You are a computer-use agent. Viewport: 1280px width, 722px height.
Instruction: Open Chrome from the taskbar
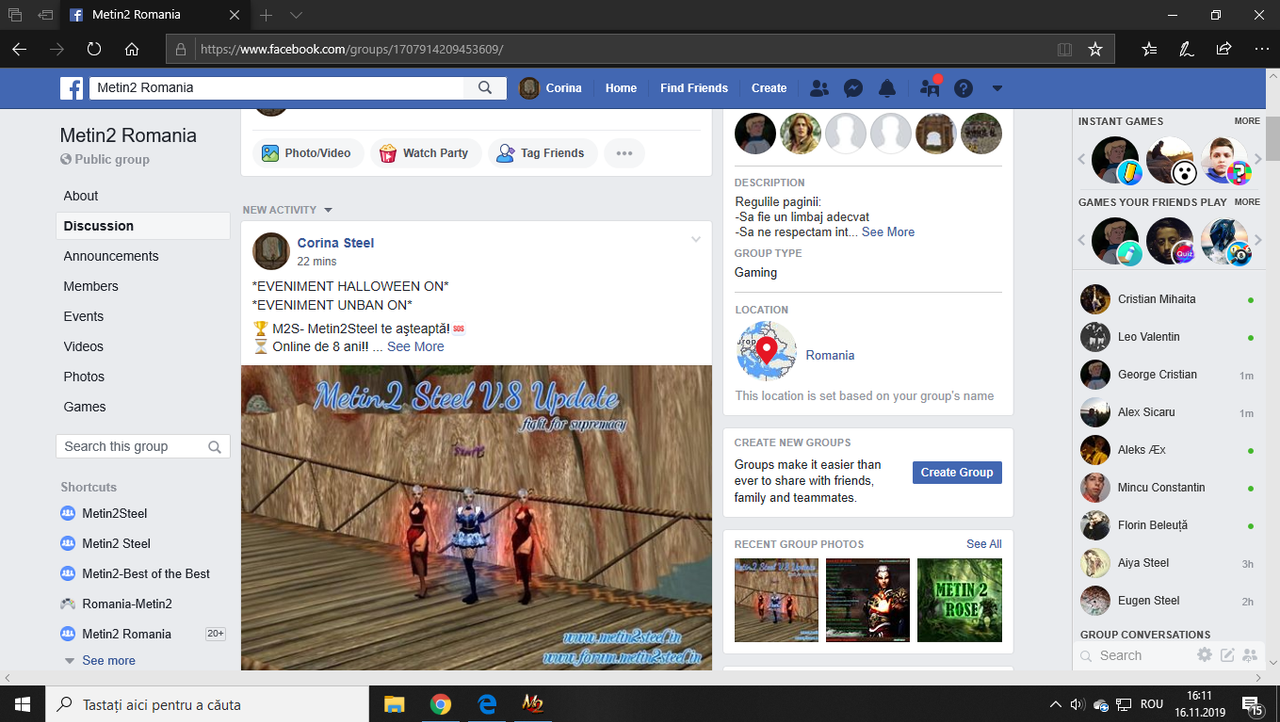[x=440, y=704]
